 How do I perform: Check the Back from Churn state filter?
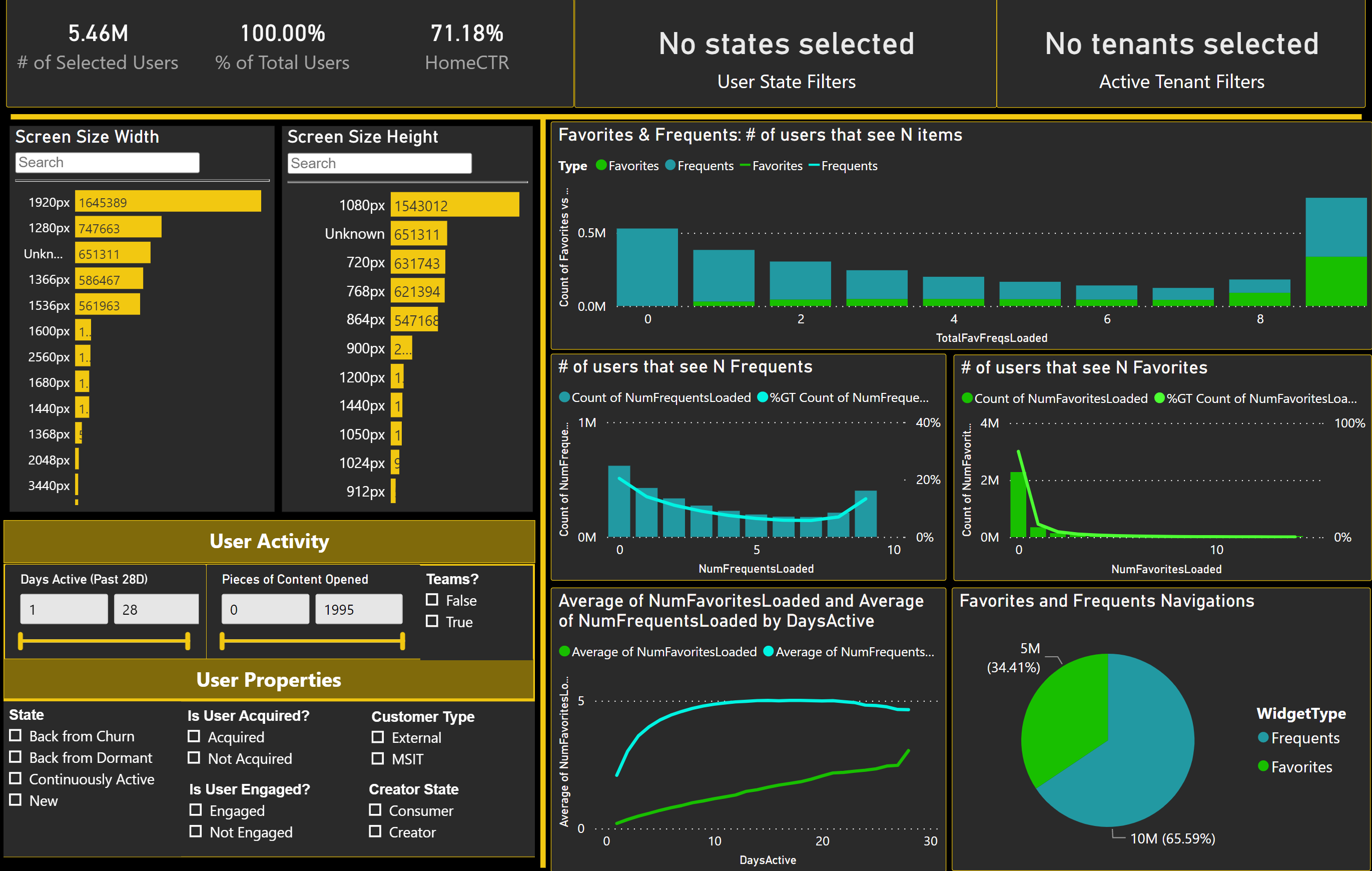coord(16,736)
